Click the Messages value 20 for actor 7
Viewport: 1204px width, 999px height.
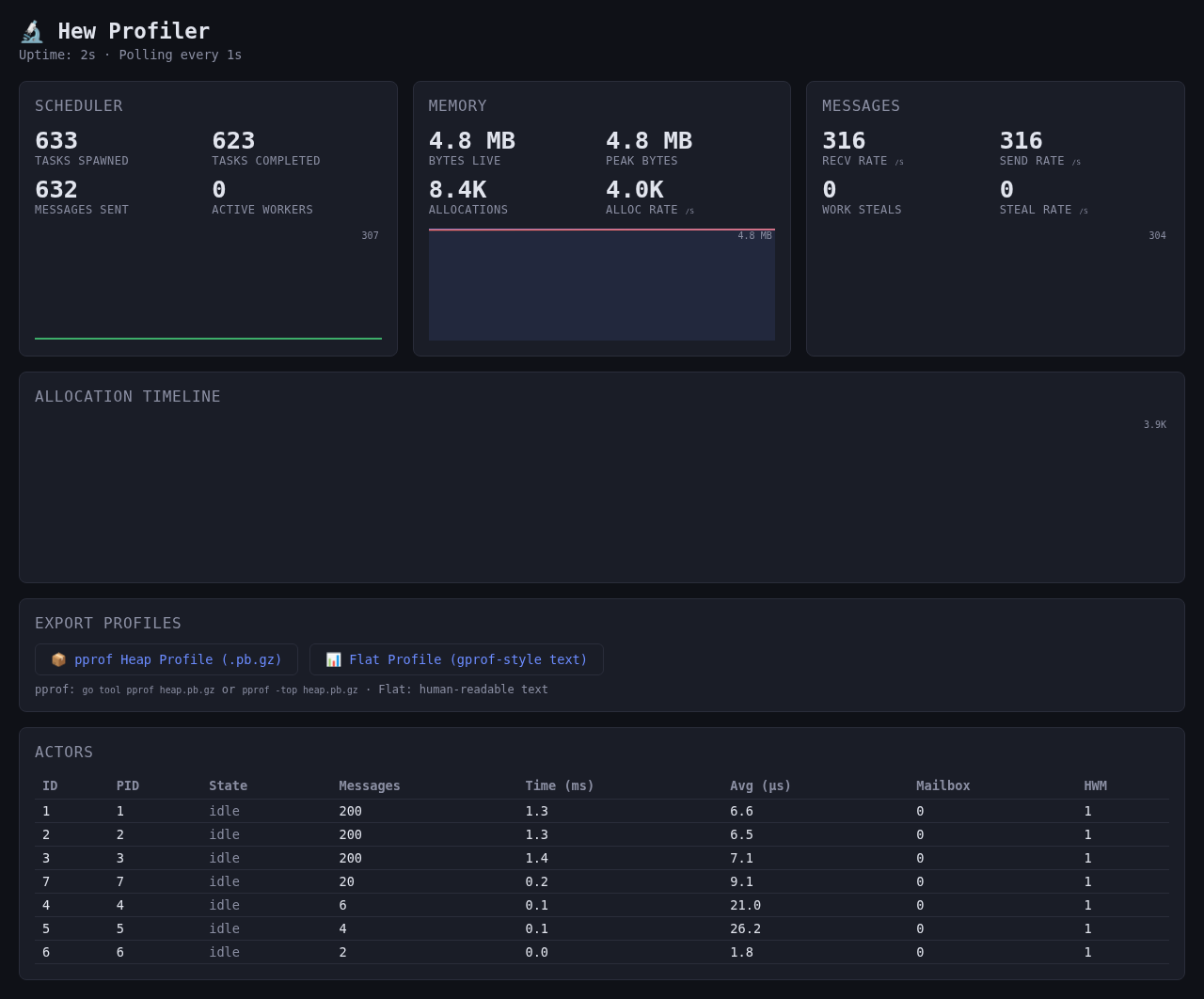(346, 881)
